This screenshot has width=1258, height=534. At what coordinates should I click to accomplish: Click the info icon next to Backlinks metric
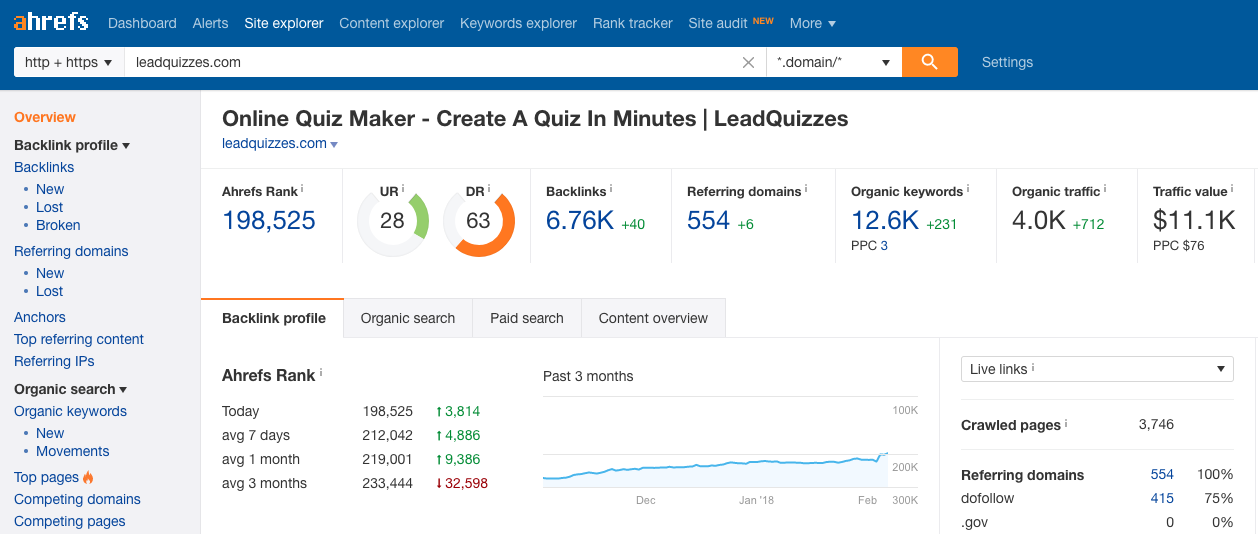611,188
